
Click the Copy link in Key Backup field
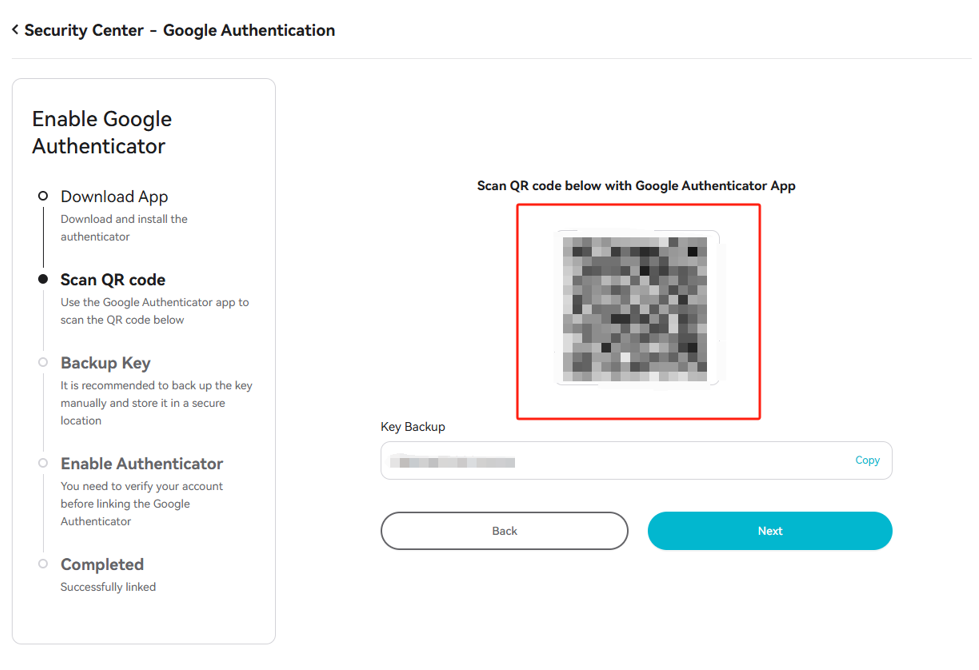[x=867, y=460]
